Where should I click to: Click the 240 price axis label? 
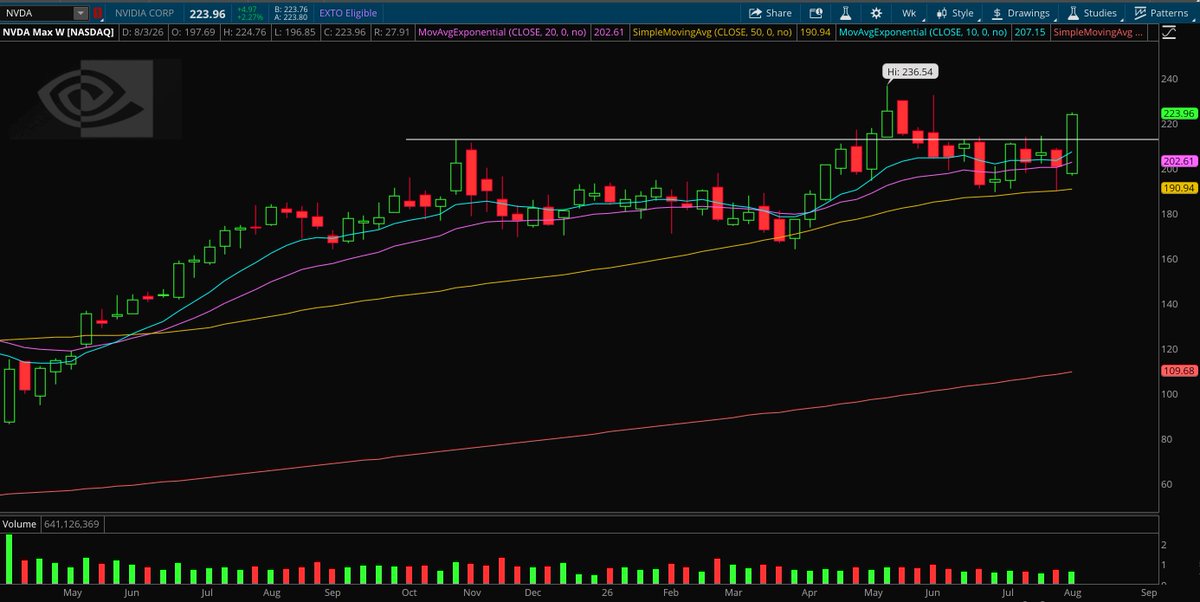(x=1171, y=79)
